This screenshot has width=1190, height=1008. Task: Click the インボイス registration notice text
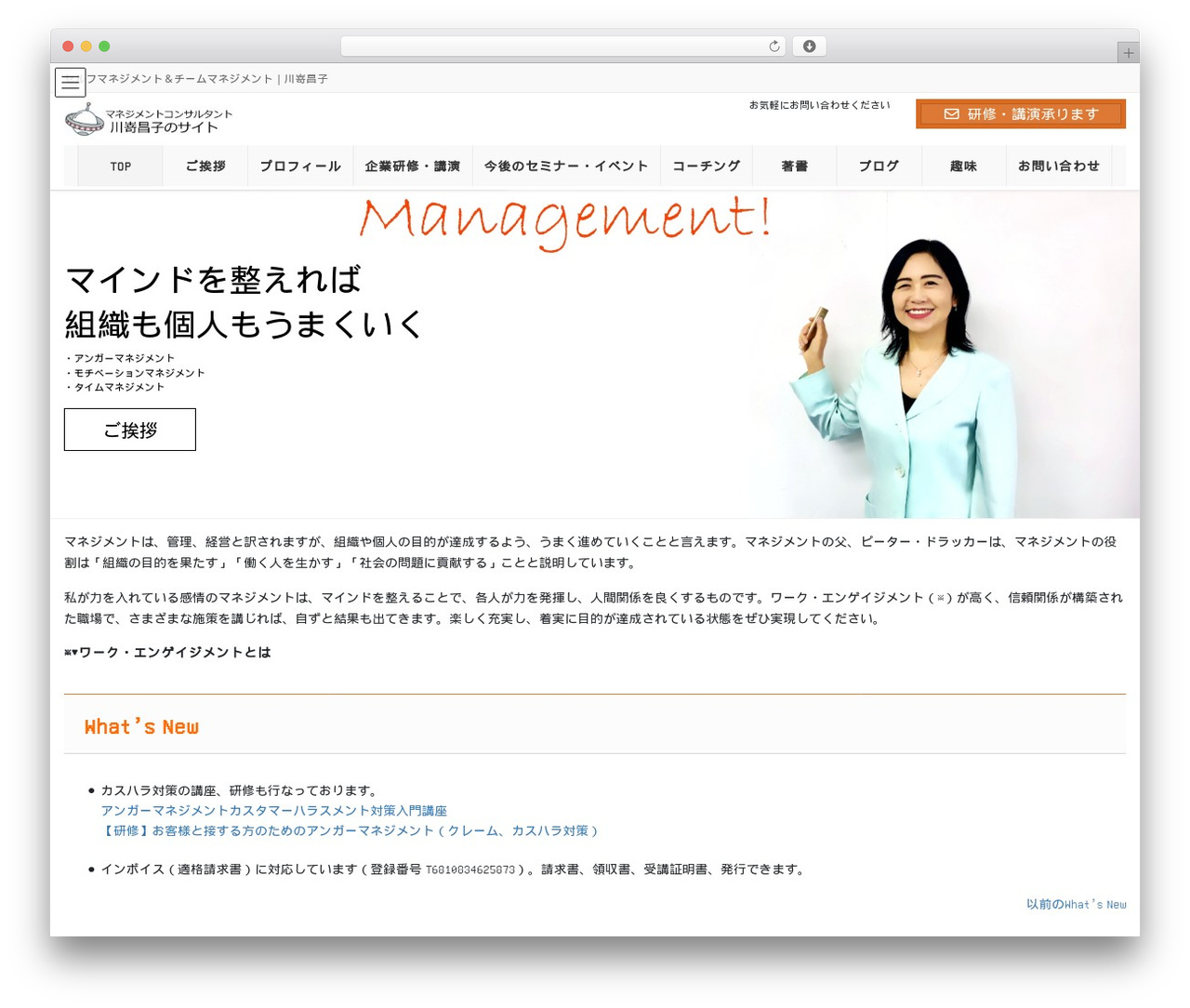(x=454, y=869)
